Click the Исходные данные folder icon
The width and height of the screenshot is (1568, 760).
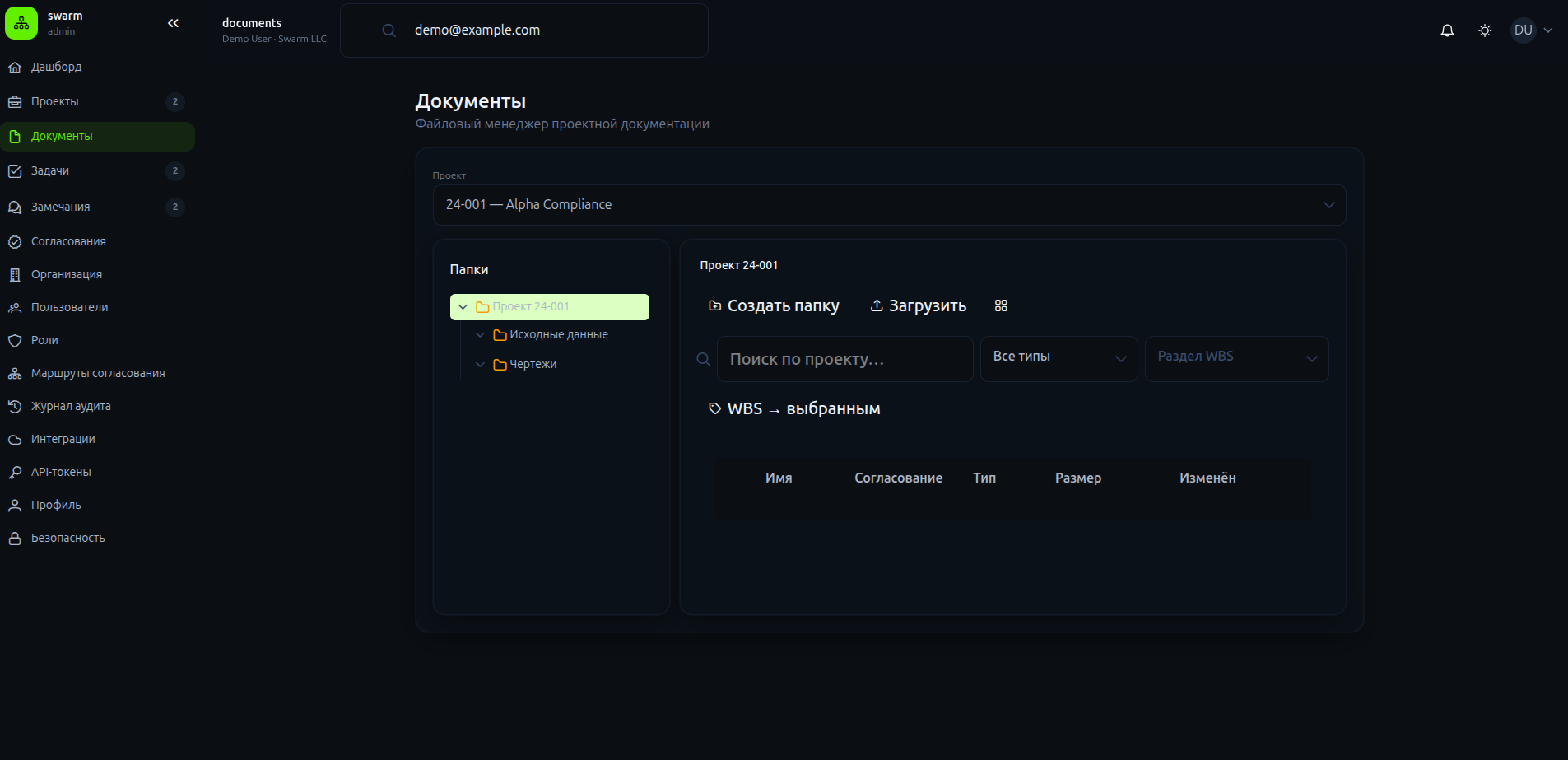pos(500,335)
